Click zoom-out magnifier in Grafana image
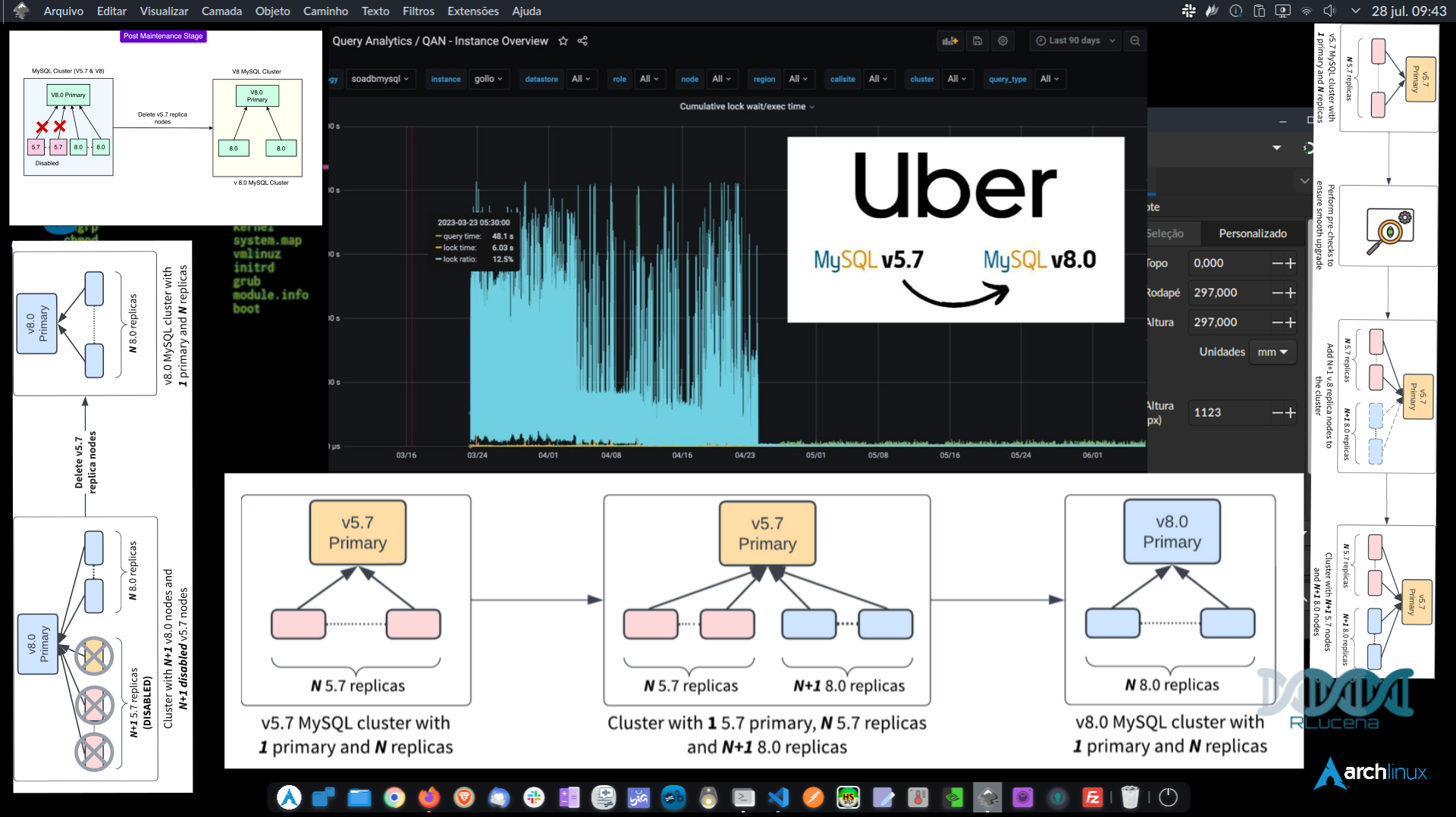 (x=1134, y=41)
